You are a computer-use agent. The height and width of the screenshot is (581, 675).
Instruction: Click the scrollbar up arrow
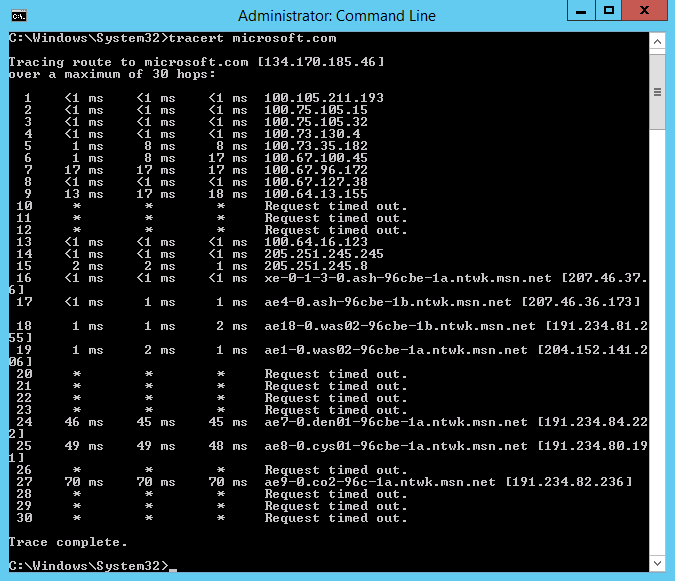point(657,42)
